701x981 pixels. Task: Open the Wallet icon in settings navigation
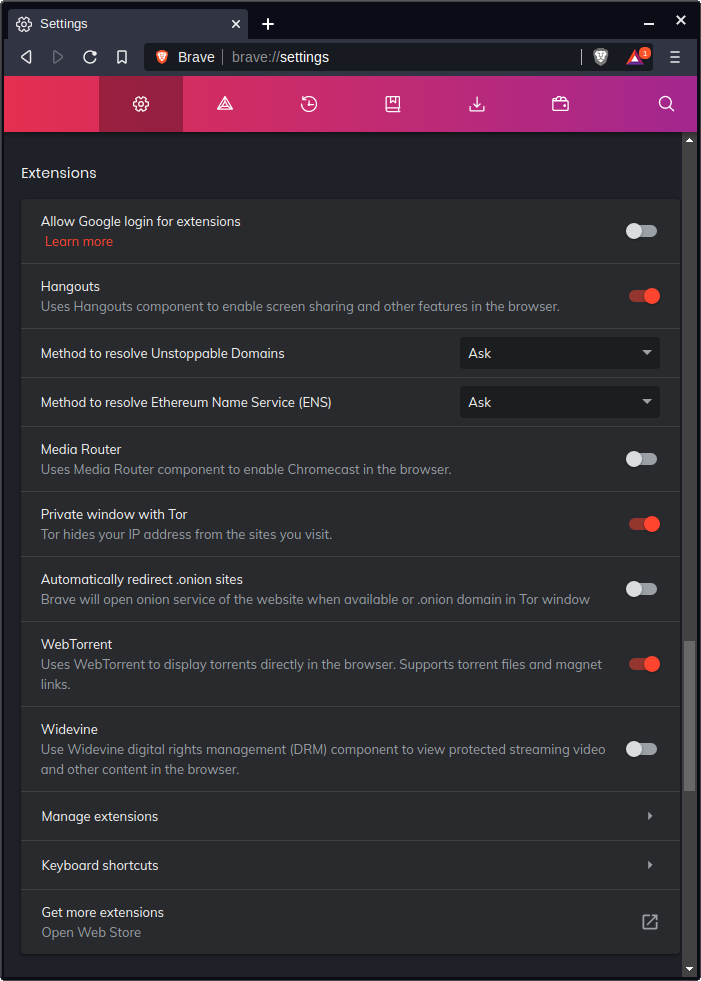pos(560,104)
